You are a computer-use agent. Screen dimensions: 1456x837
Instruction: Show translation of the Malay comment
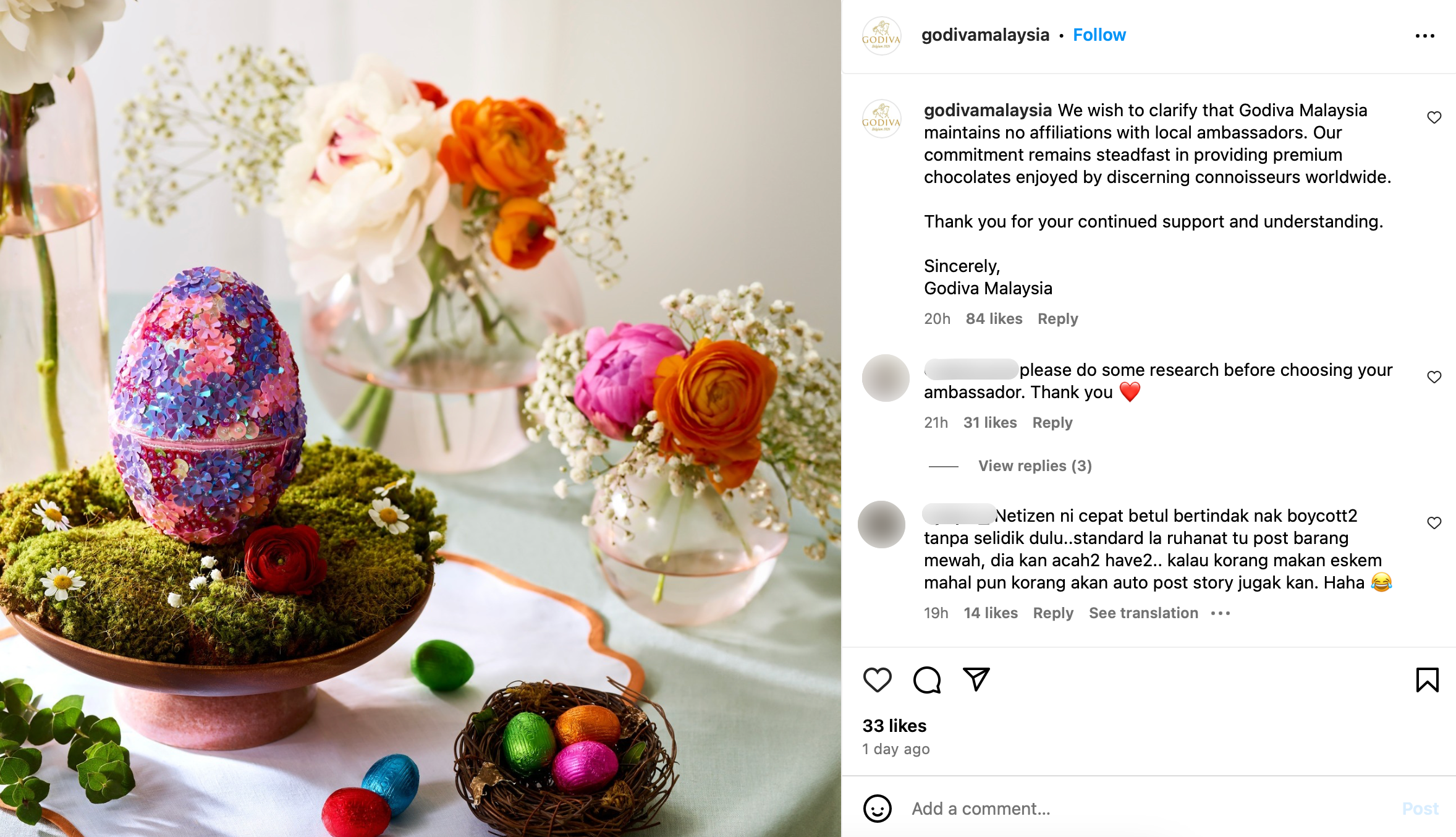point(1143,613)
